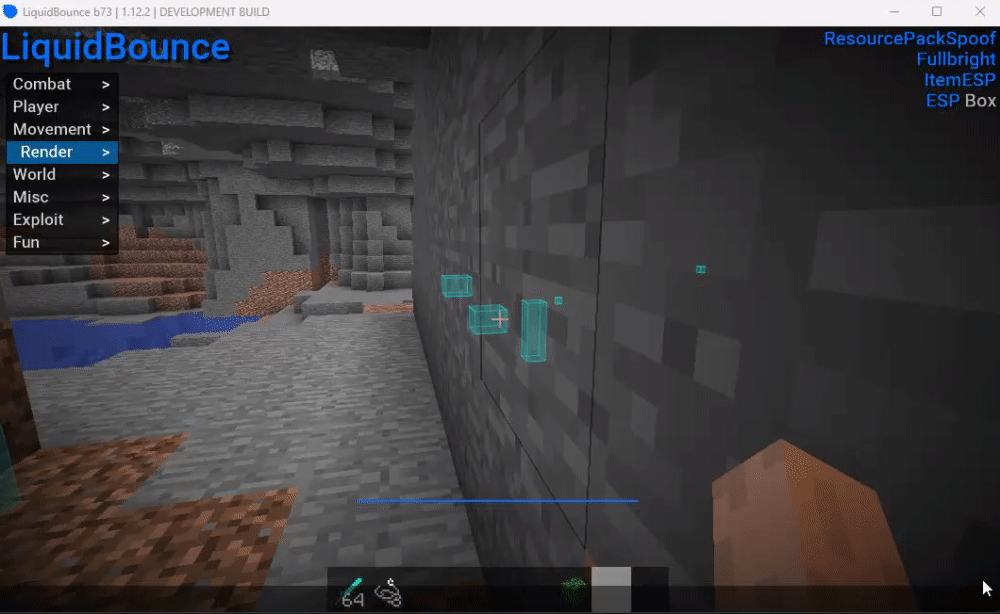Open the Exploit category menu
The image size is (1000, 614).
(62, 220)
